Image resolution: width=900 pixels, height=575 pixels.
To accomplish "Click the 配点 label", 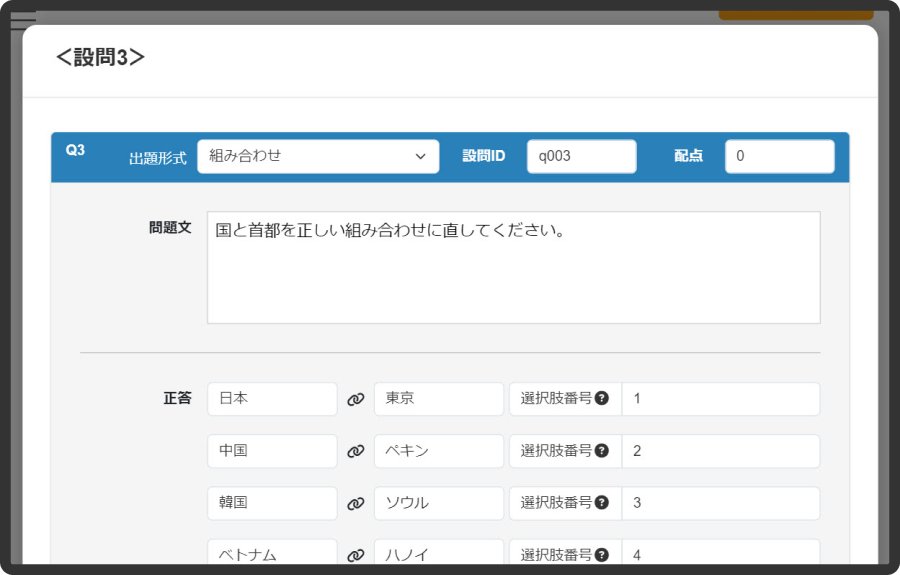I will click(688, 156).
